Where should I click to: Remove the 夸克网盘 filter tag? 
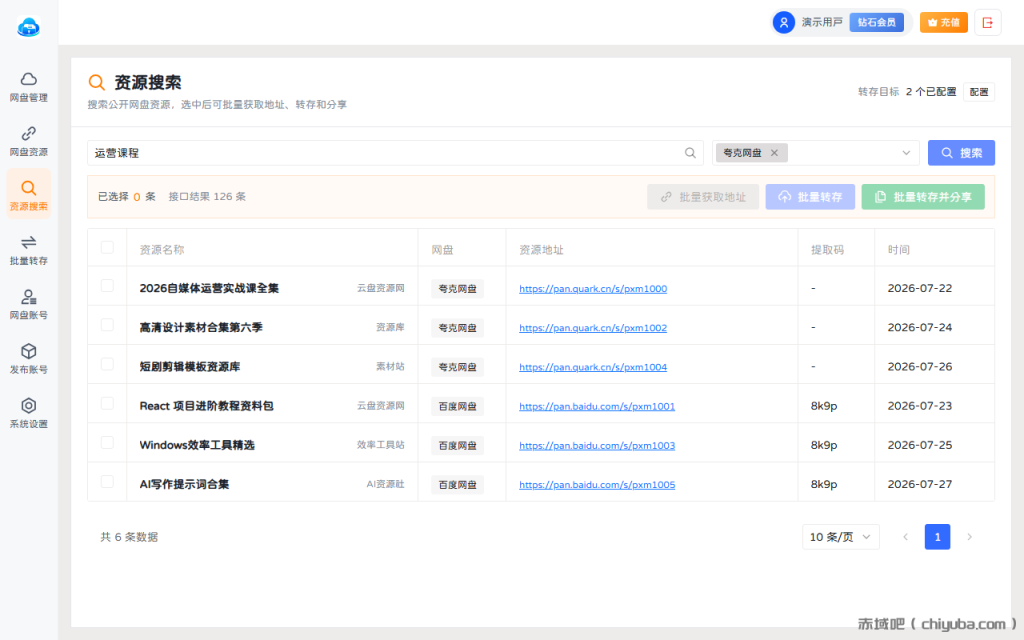point(774,153)
